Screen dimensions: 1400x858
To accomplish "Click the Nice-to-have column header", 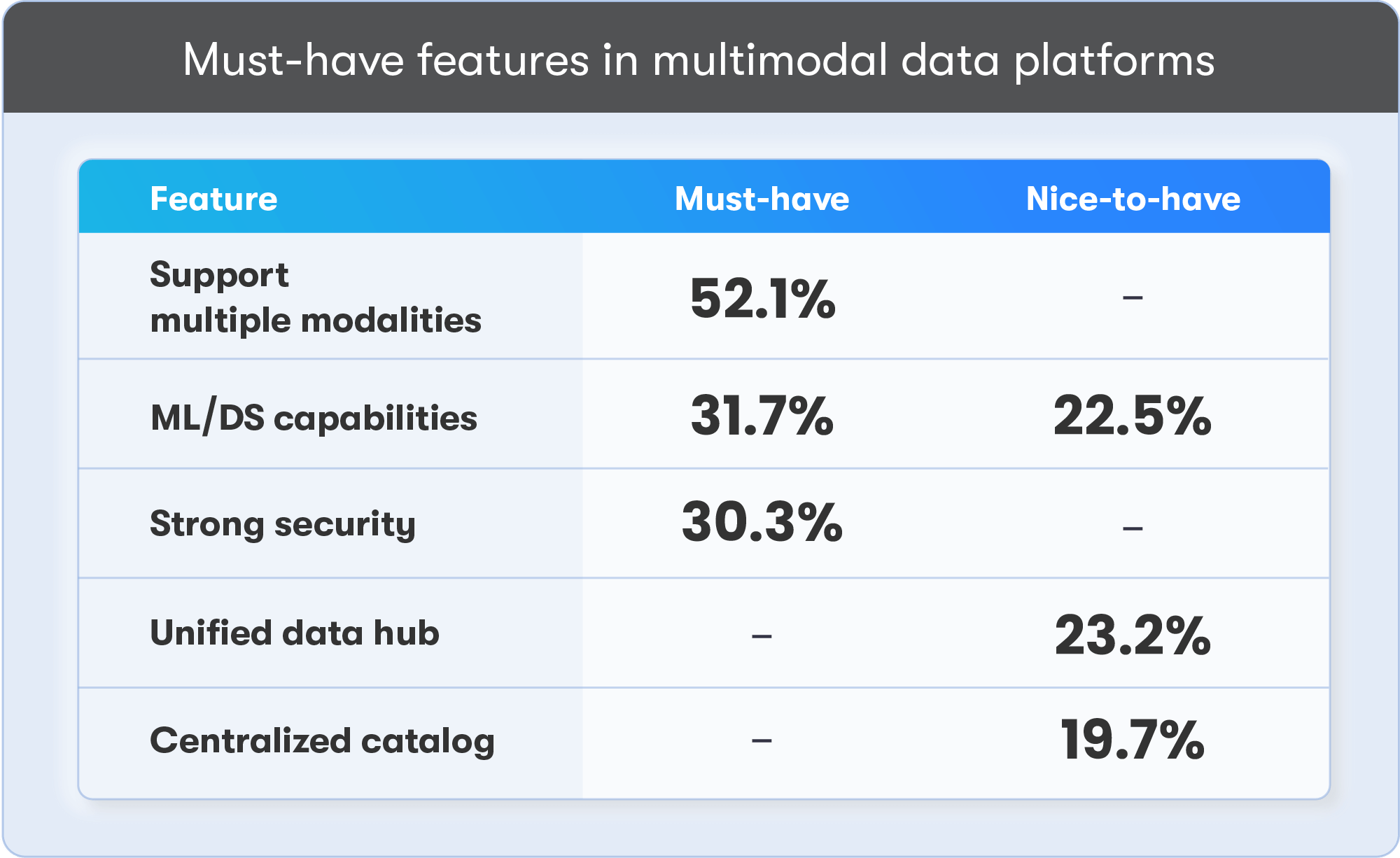I will coord(1133,199).
